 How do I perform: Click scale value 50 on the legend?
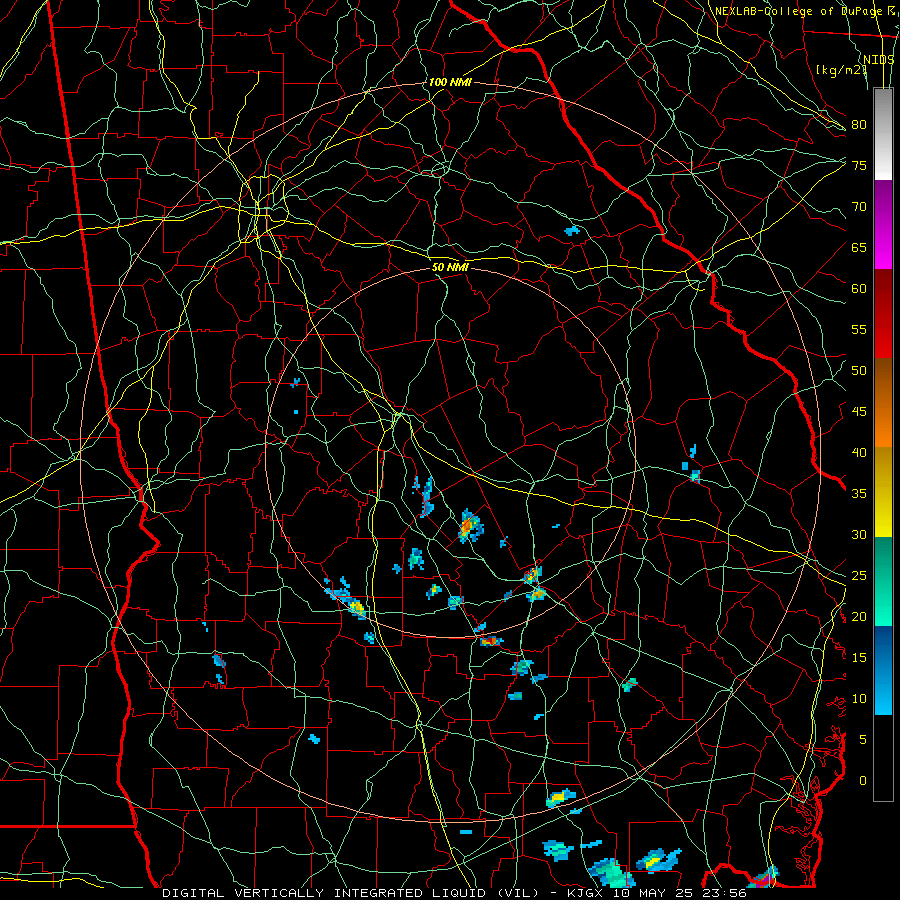[859, 371]
